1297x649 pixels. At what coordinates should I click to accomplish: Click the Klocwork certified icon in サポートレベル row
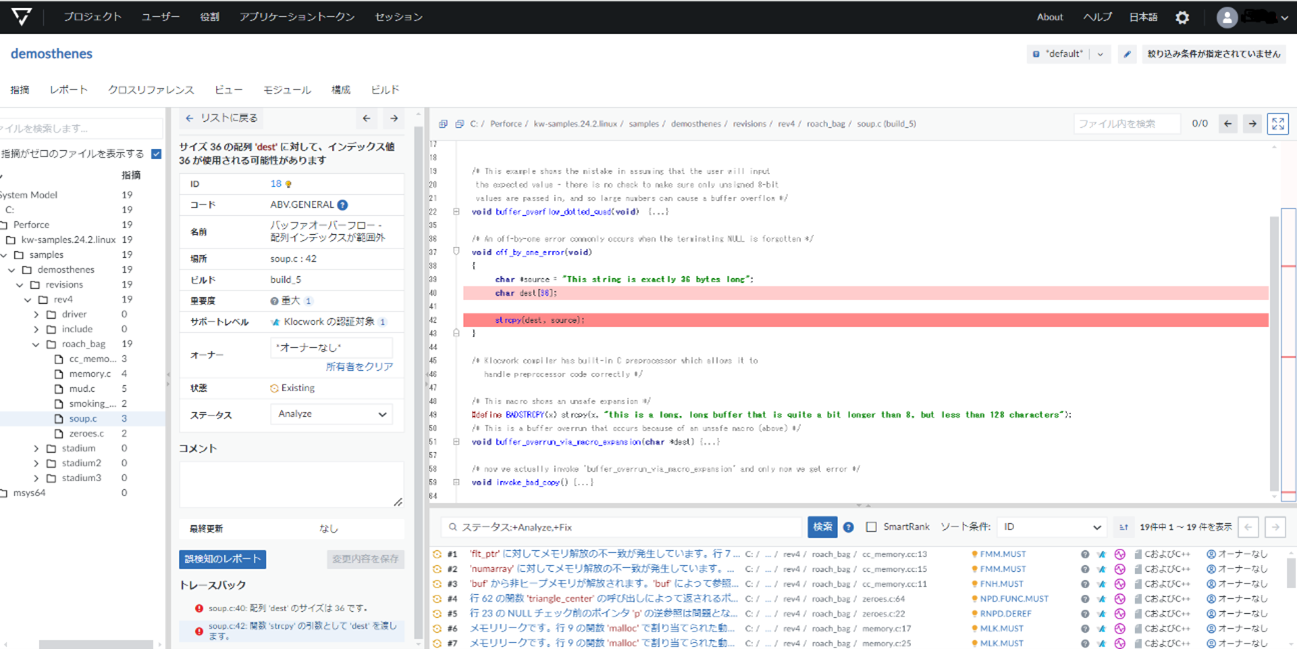pyautogui.click(x=275, y=322)
